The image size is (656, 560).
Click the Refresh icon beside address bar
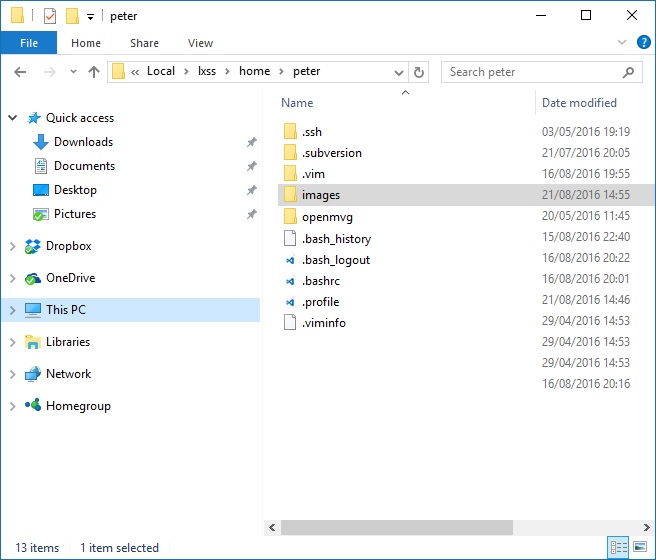(419, 72)
